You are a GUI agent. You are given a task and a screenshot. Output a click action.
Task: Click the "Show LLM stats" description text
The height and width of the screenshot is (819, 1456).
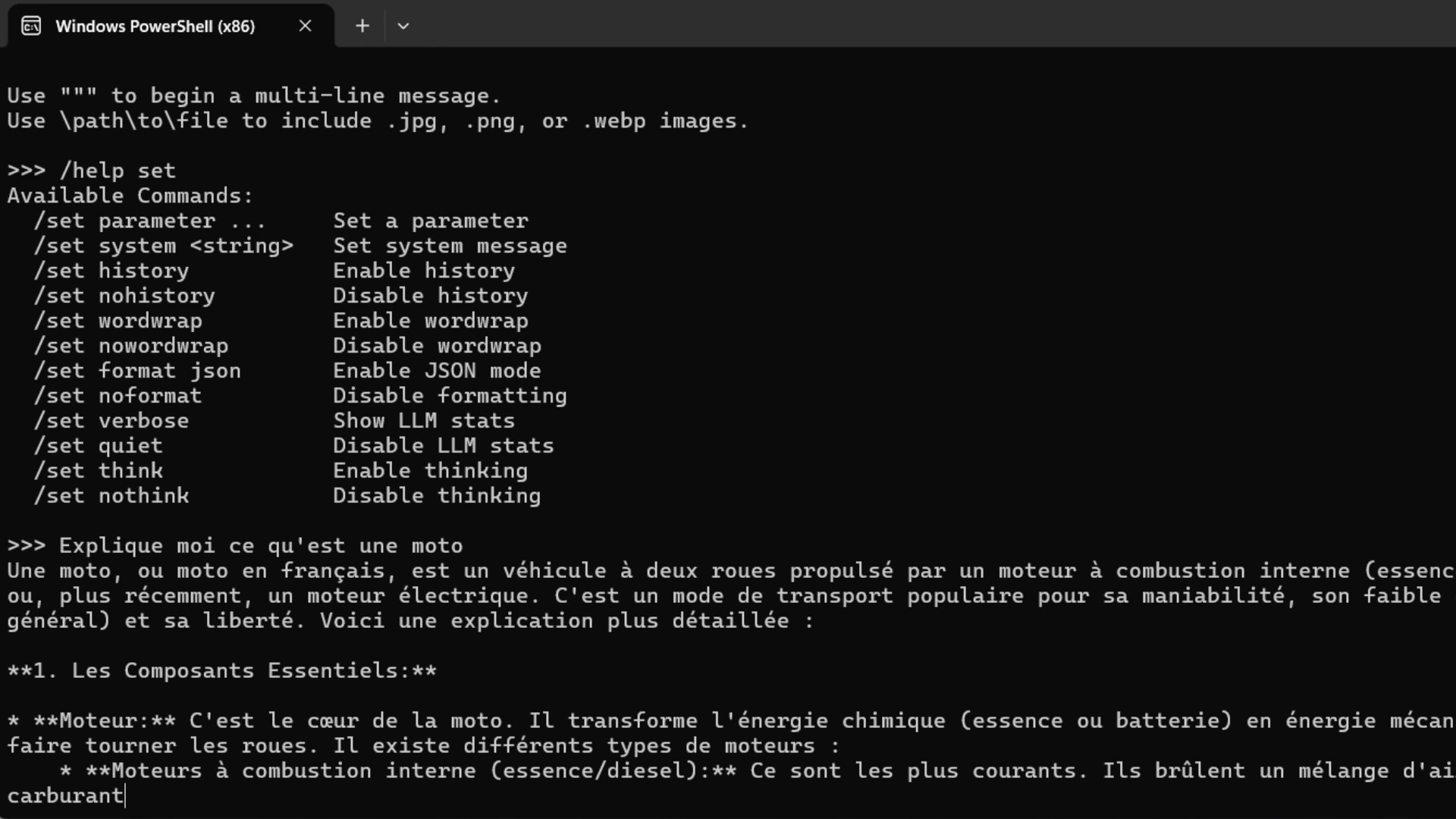[424, 421]
